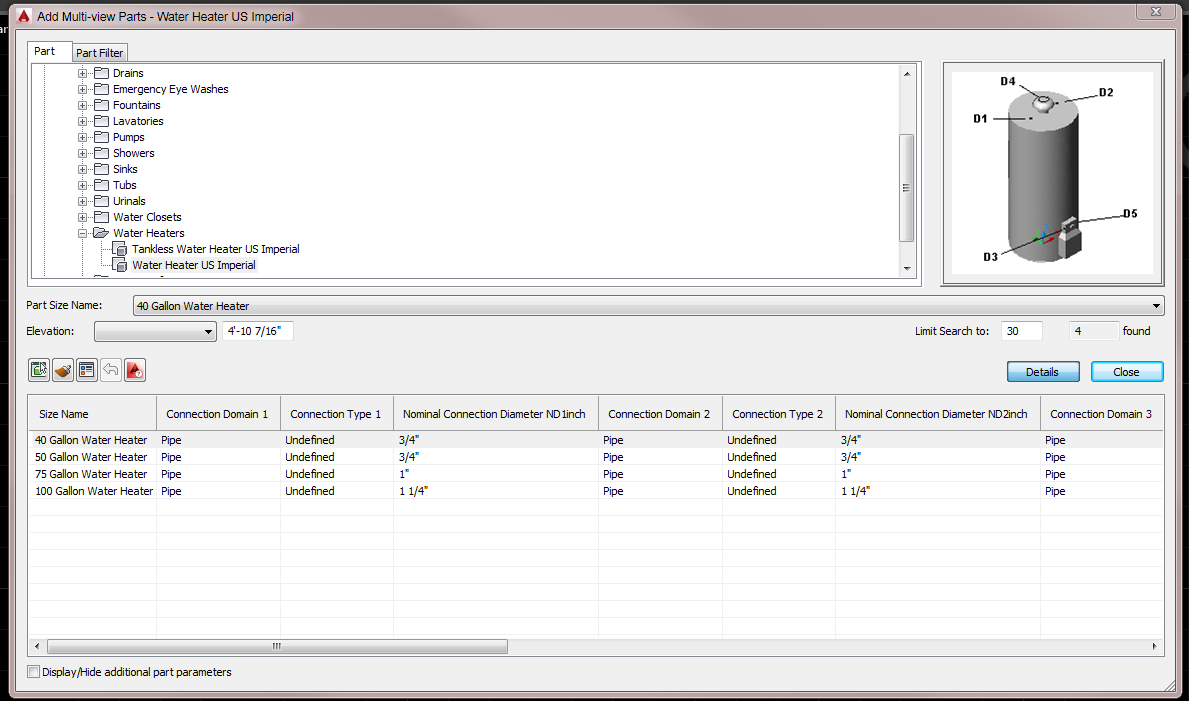This screenshot has height=701, width=1189.
Task: Select Water Closets in the tree
Action: click(147, 217)
